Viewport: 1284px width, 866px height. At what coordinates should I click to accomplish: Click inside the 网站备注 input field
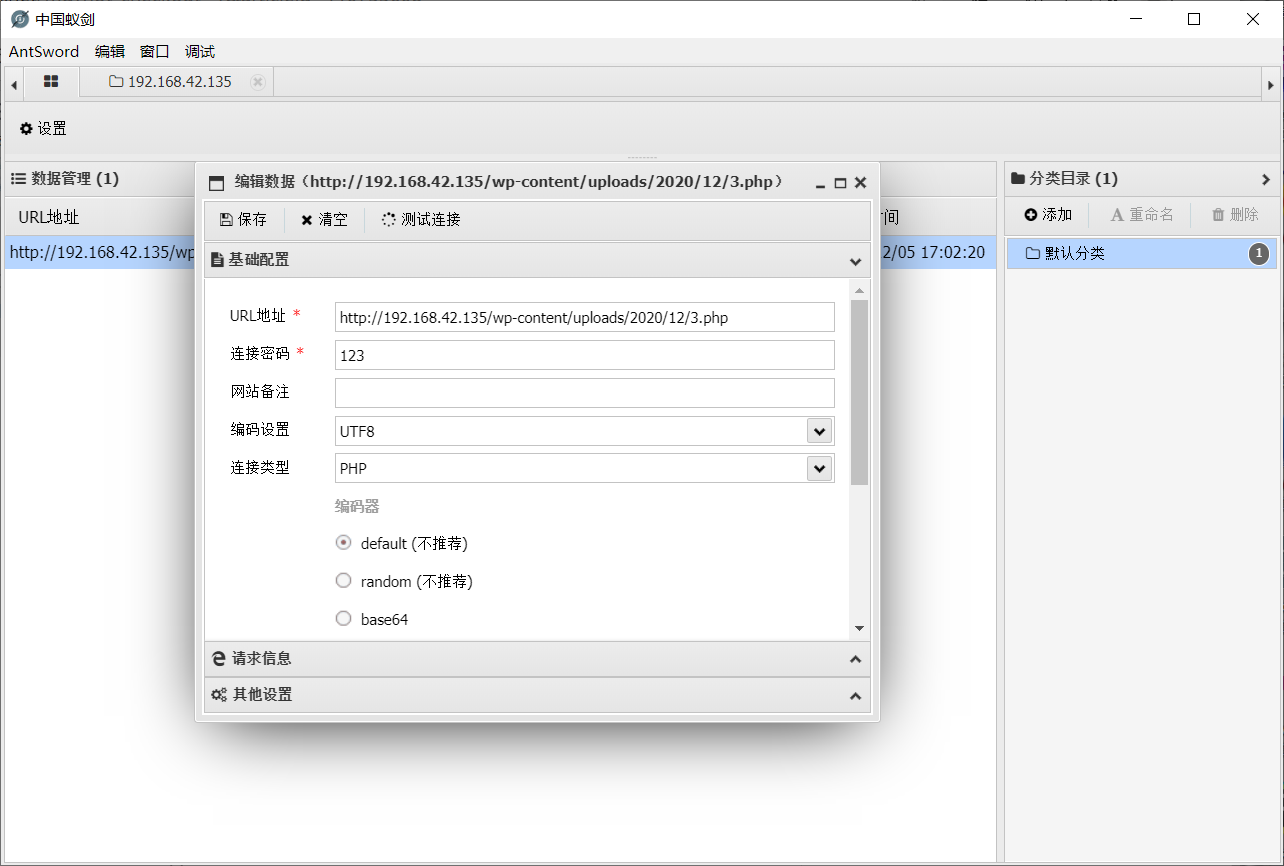pos(584,392)
